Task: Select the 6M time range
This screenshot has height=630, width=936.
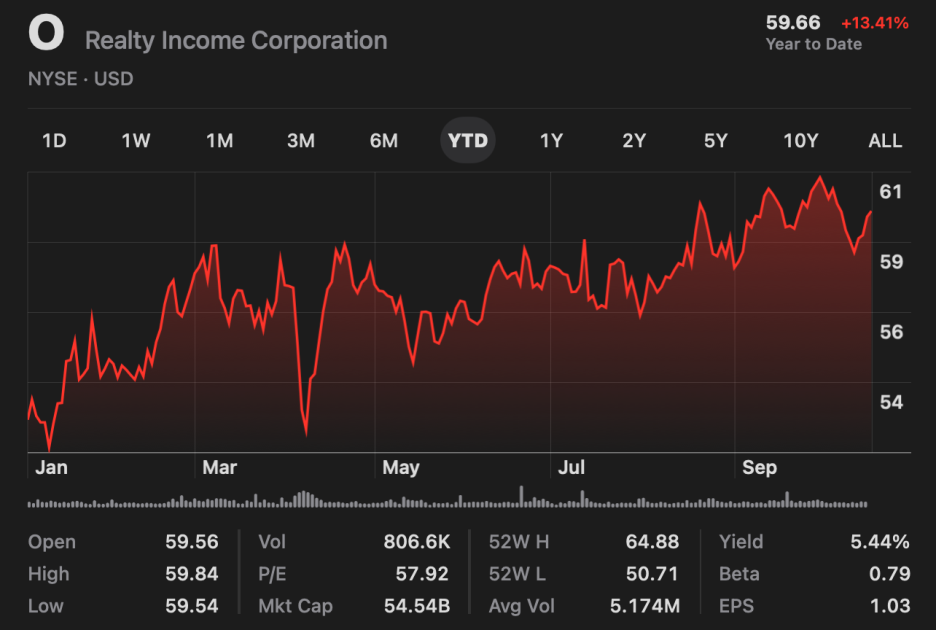Action: pos(383,140)
